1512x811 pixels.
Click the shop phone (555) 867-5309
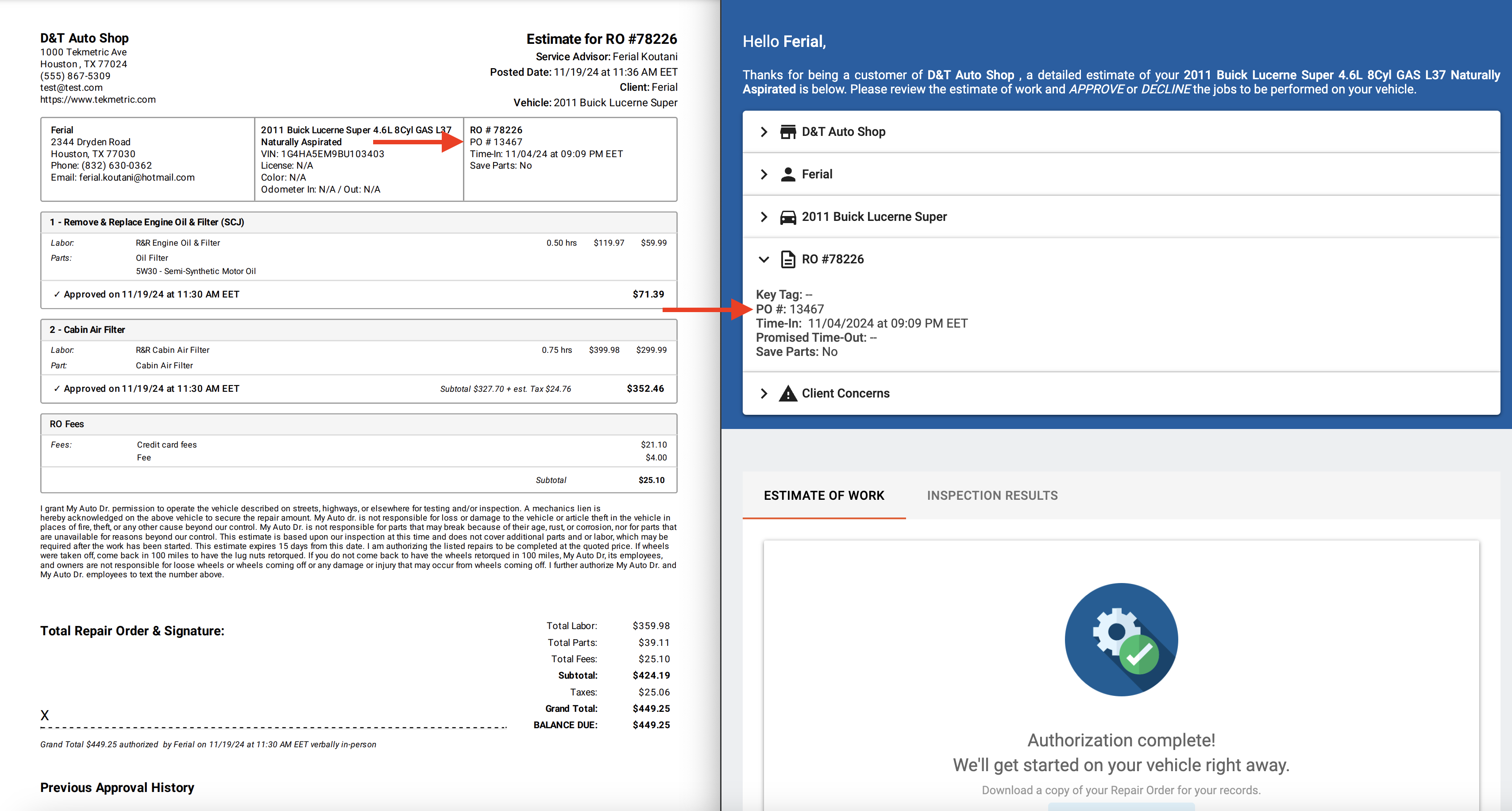point(75,76)
